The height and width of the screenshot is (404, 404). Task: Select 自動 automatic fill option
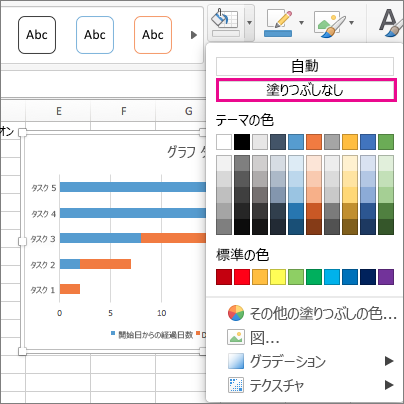click(x=305, y=66)
